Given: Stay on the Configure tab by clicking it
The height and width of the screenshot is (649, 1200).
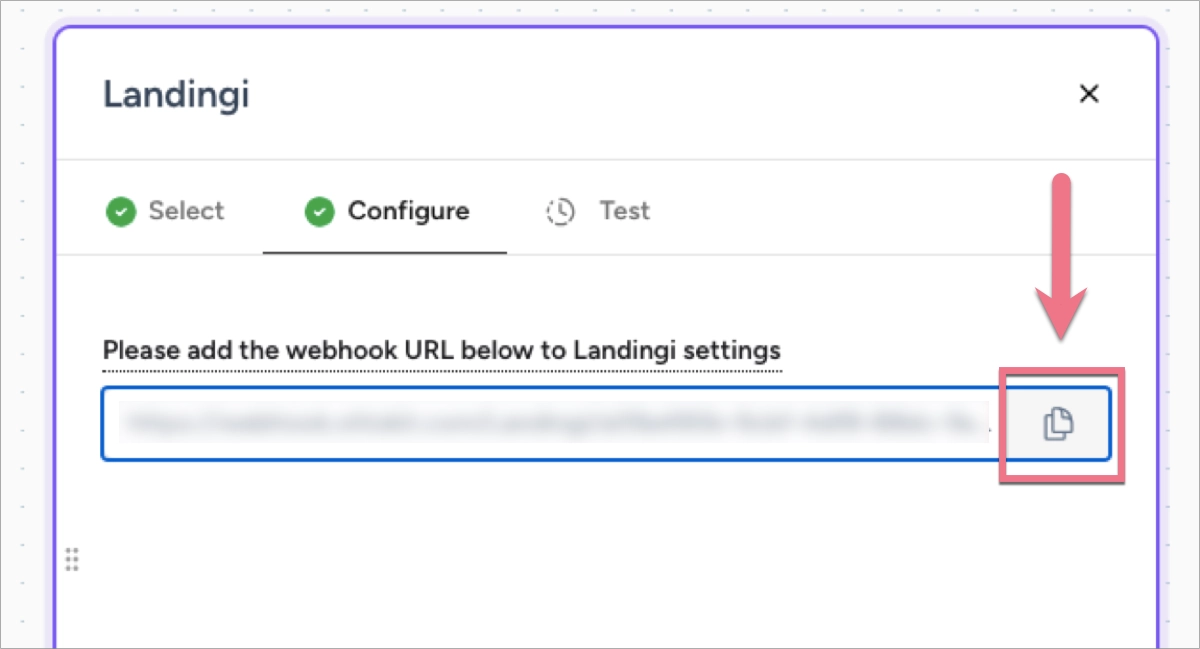Looking at the screenshot, I should [407, 212].
